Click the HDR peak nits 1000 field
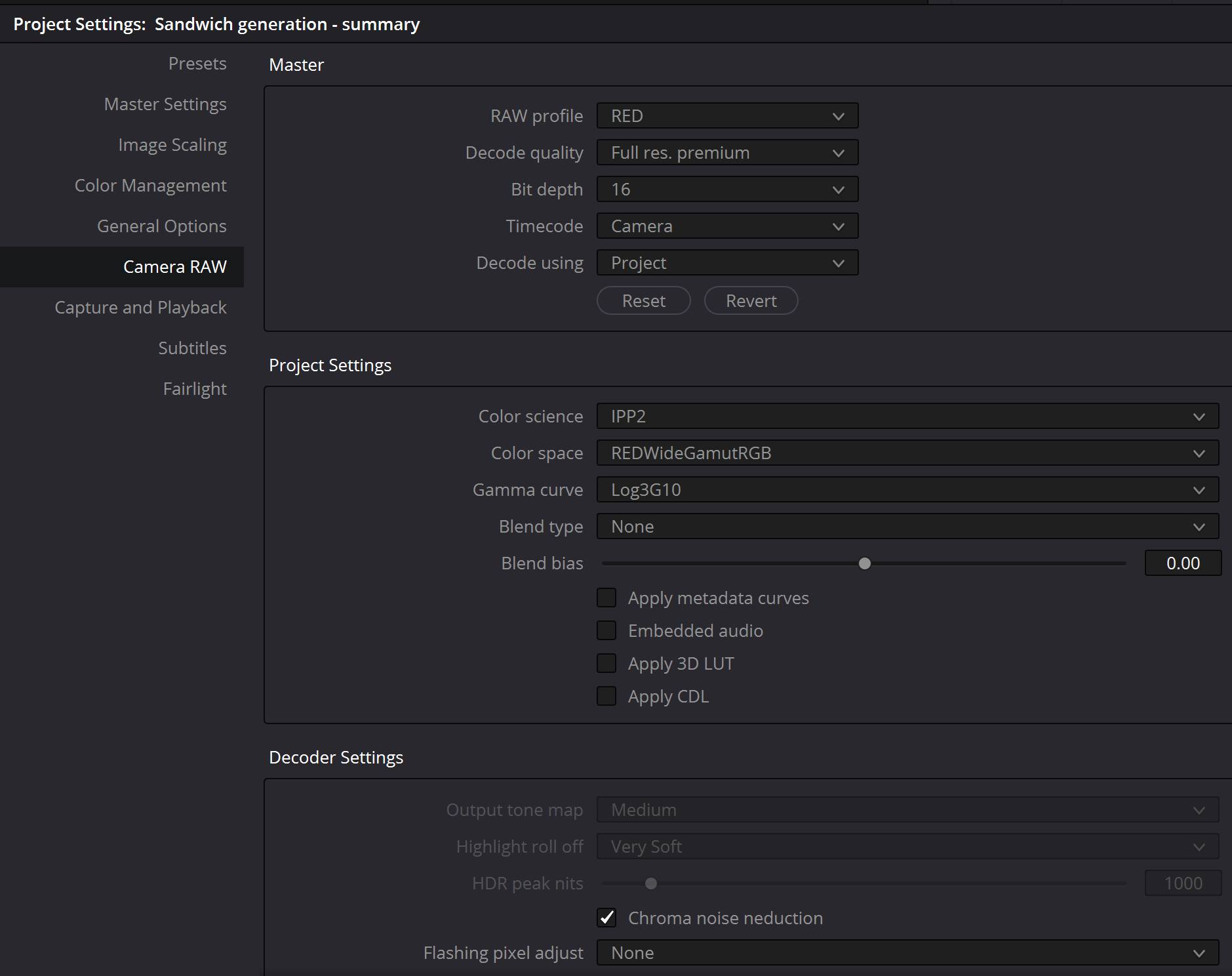Image resolution: width=1232 pixels, height=976 pixels. (x=1183, y=884)
